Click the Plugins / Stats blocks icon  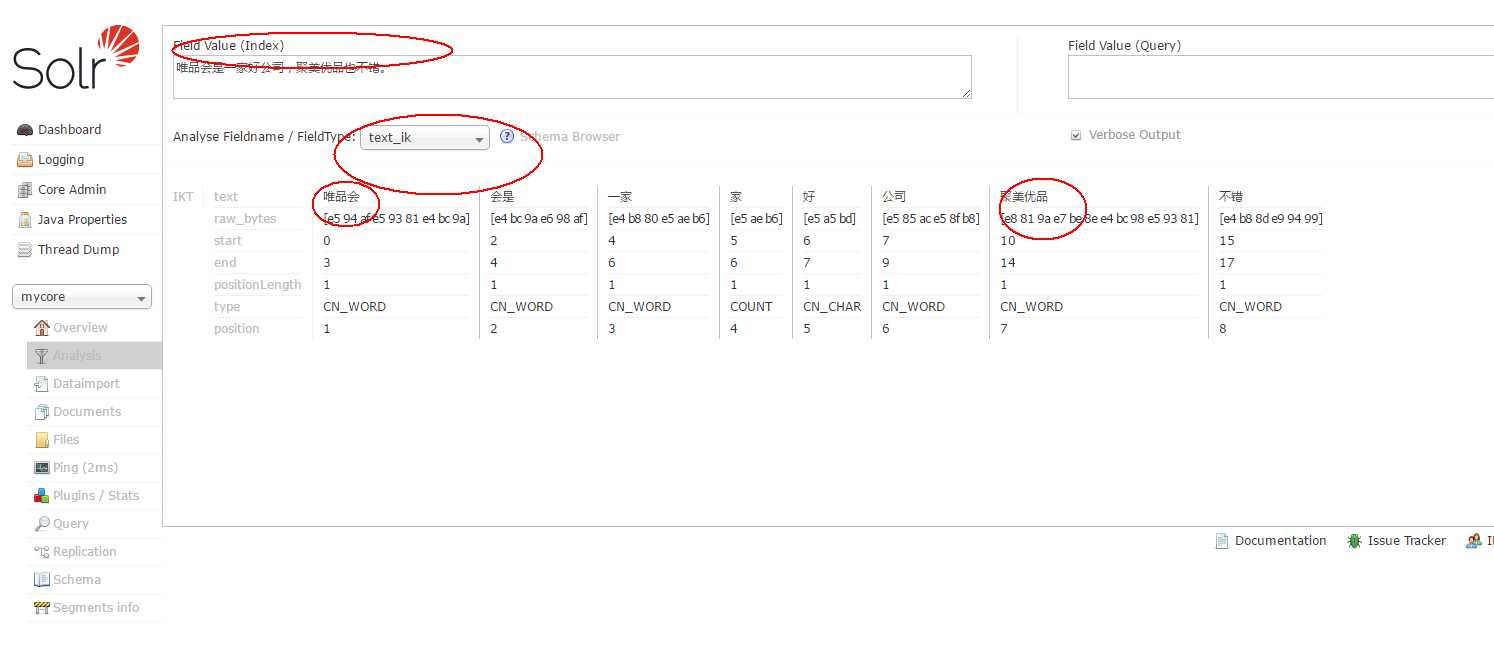41,496
